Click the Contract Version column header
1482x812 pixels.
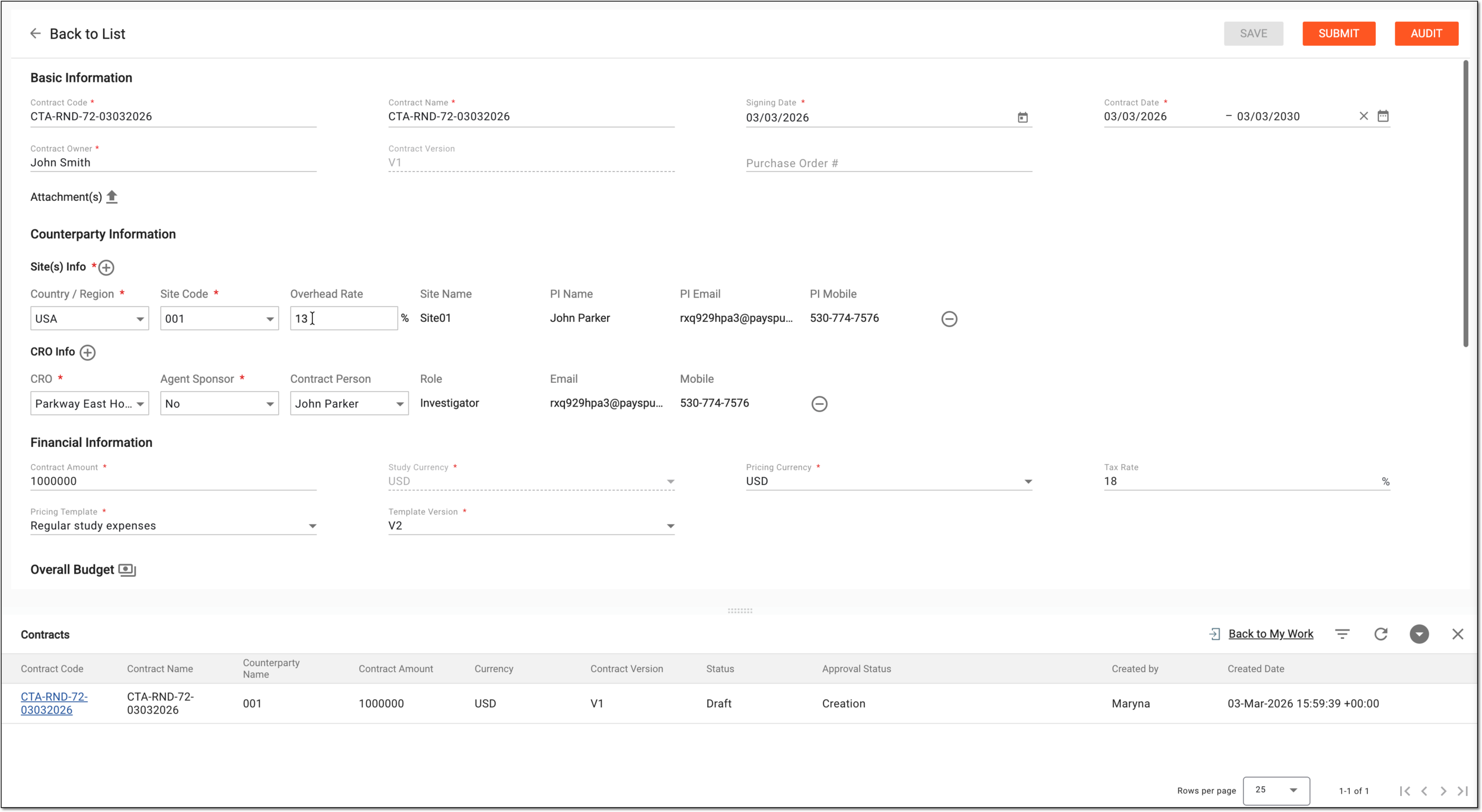pos(627,669)
